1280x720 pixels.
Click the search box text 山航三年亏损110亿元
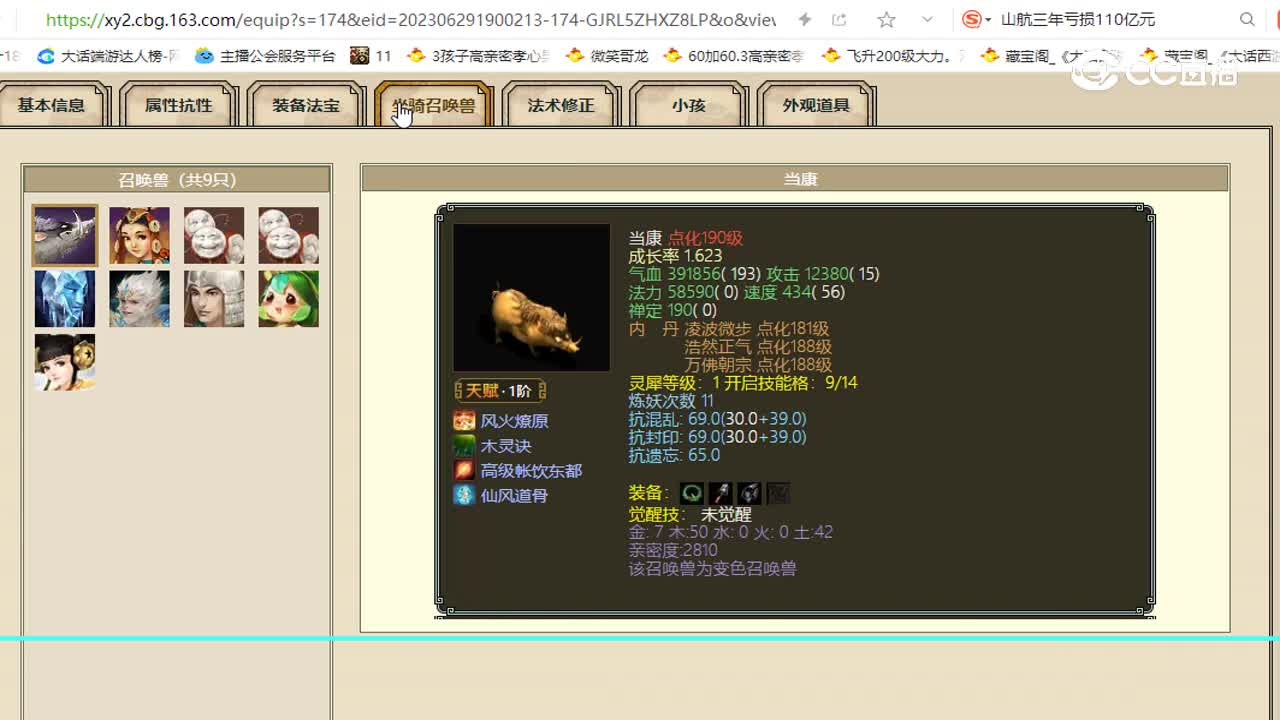click(x=1078, y=19)
